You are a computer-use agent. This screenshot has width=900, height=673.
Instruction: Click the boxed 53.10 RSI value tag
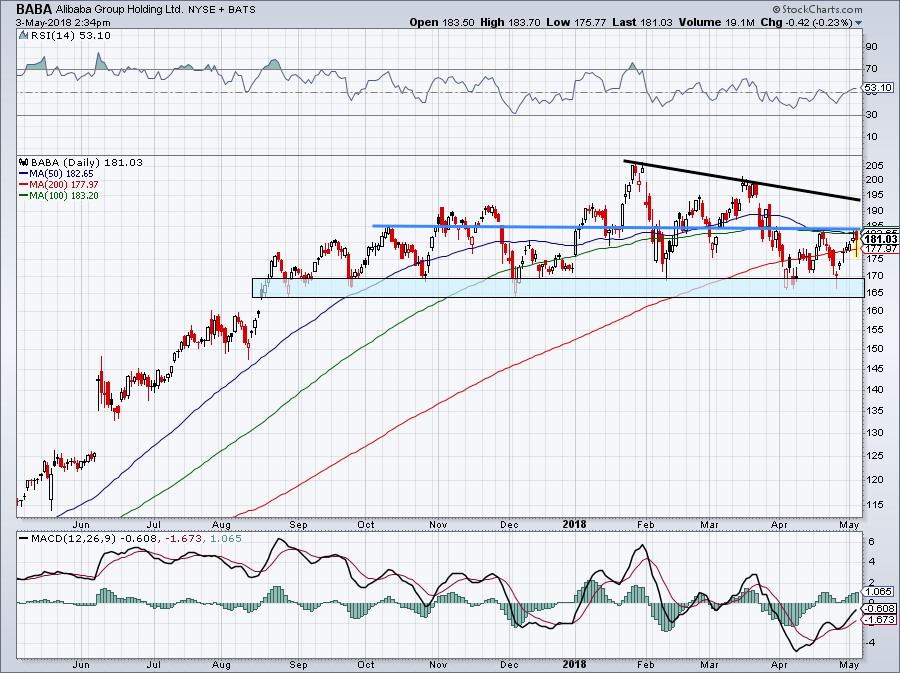tap(878, 88)
